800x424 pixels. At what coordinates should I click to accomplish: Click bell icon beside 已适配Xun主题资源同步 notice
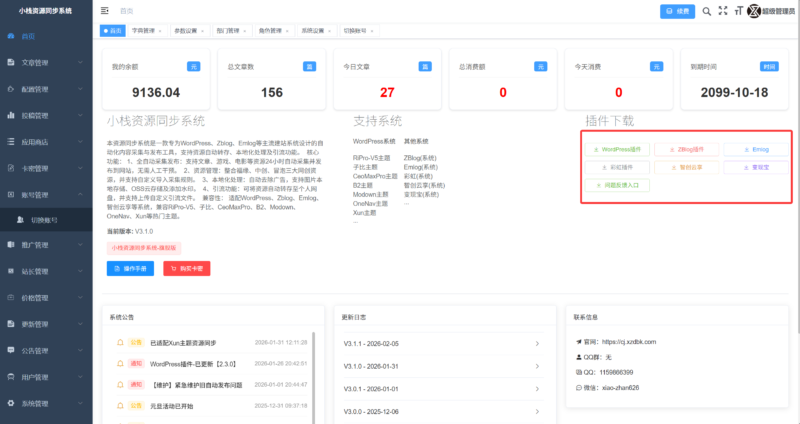(120, 342)
